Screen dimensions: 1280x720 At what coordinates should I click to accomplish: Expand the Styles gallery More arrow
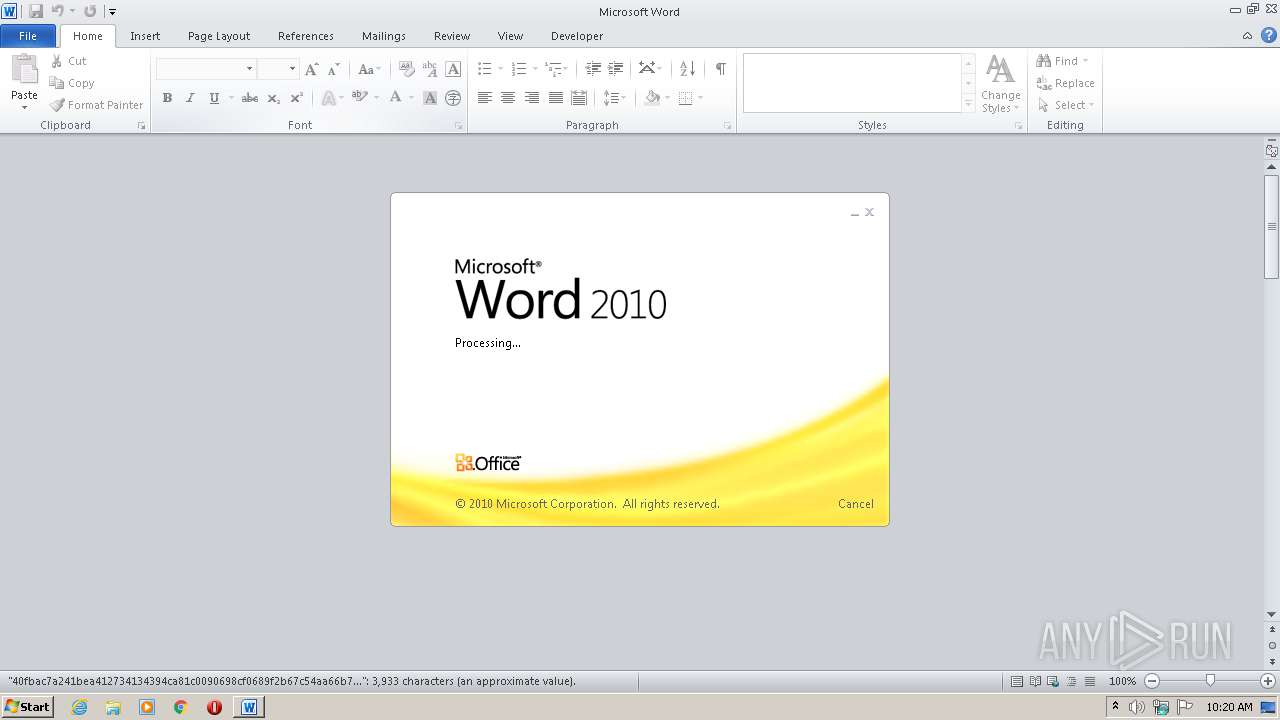click(x=968, y=104)
